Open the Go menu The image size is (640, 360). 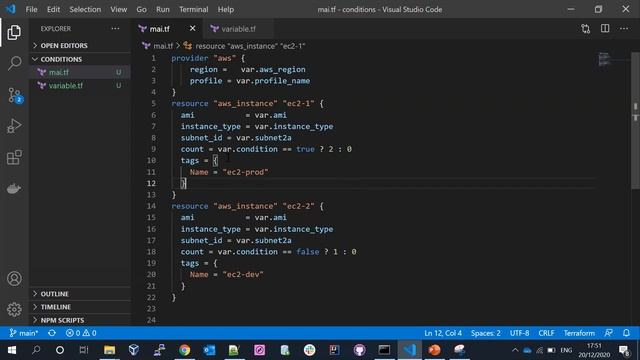(x=141, y=9)
